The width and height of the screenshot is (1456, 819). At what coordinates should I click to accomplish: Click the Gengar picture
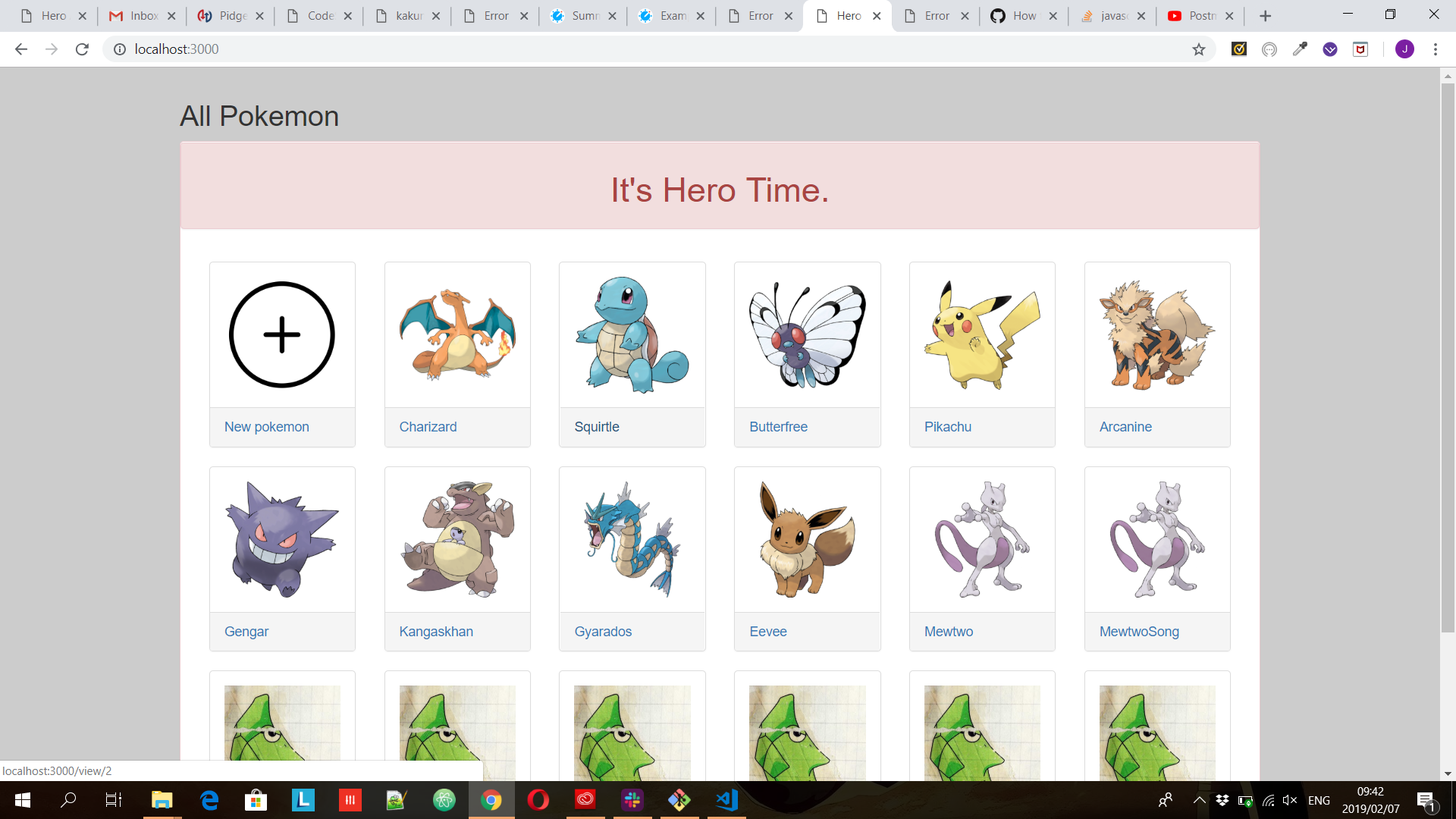click(282, 539)
